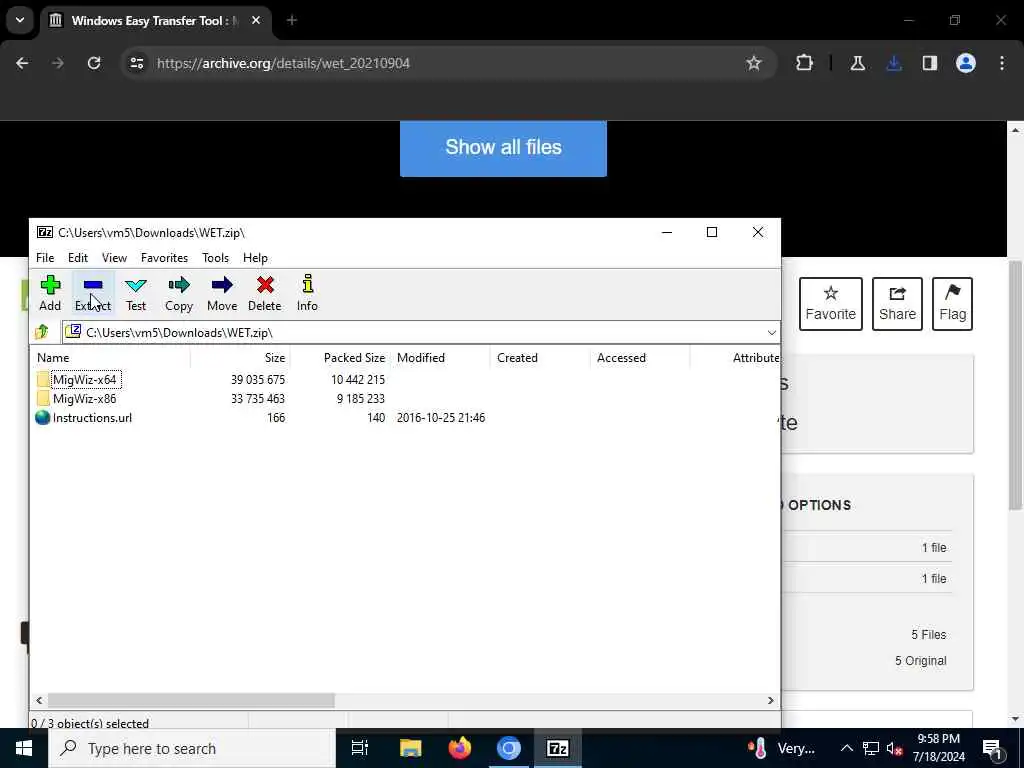Screen dimensions: 1024x768
Task: Open the Info toolbar button
Action: [308, 293]
